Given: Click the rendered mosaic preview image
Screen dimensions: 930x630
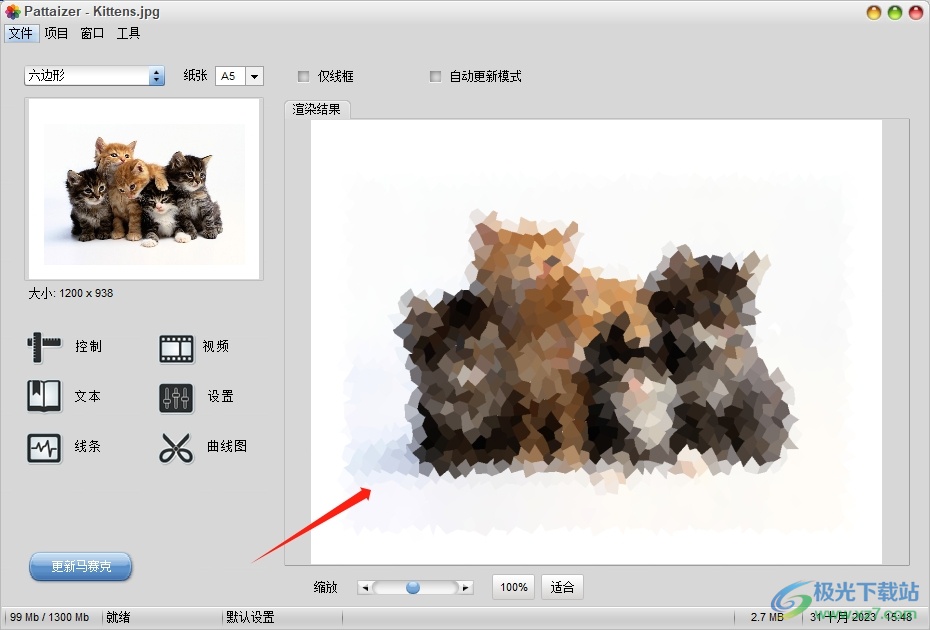Looking at the screenshot, I should coord(596,342).
